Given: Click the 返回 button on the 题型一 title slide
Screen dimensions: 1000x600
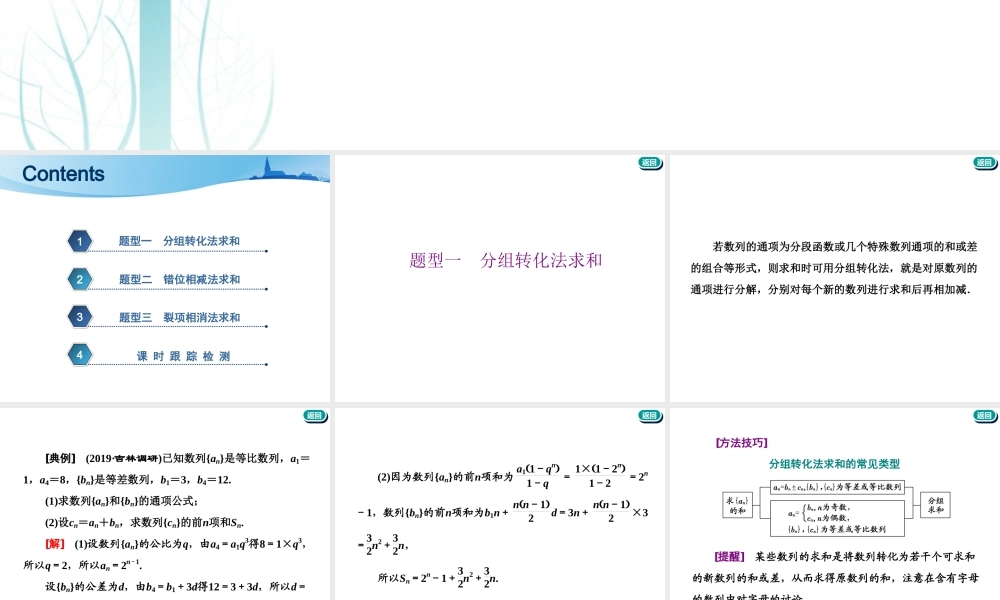Looking at the screenshot, I should (650, 163).
